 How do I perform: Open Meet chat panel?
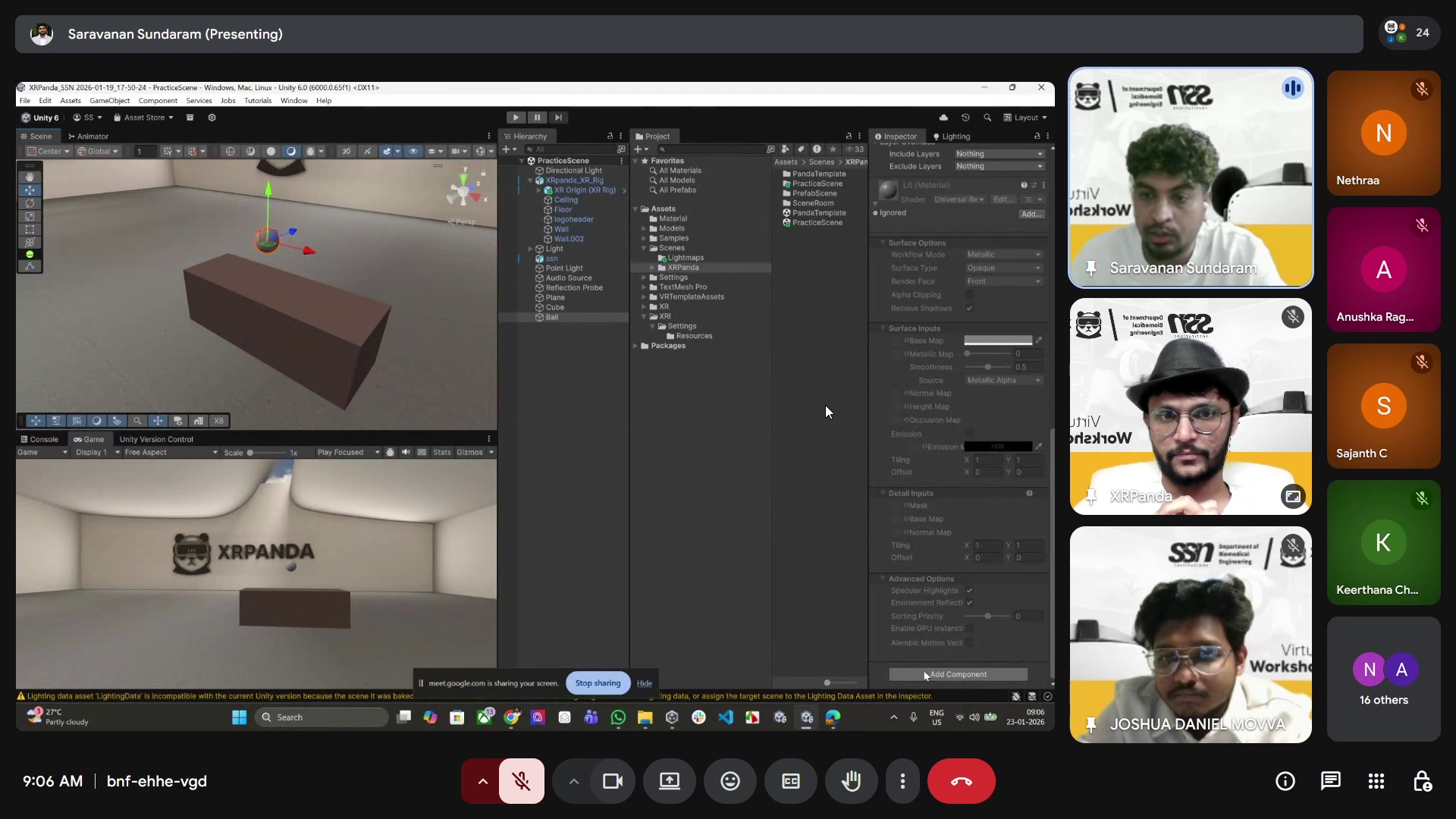1330,781
